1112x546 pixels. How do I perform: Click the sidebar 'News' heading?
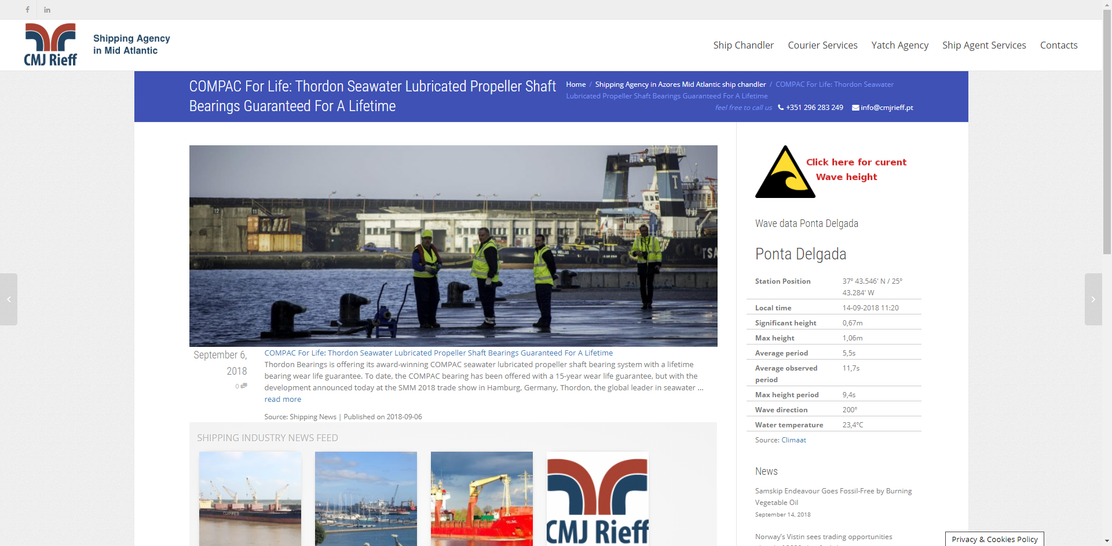(x=767, y=472)
